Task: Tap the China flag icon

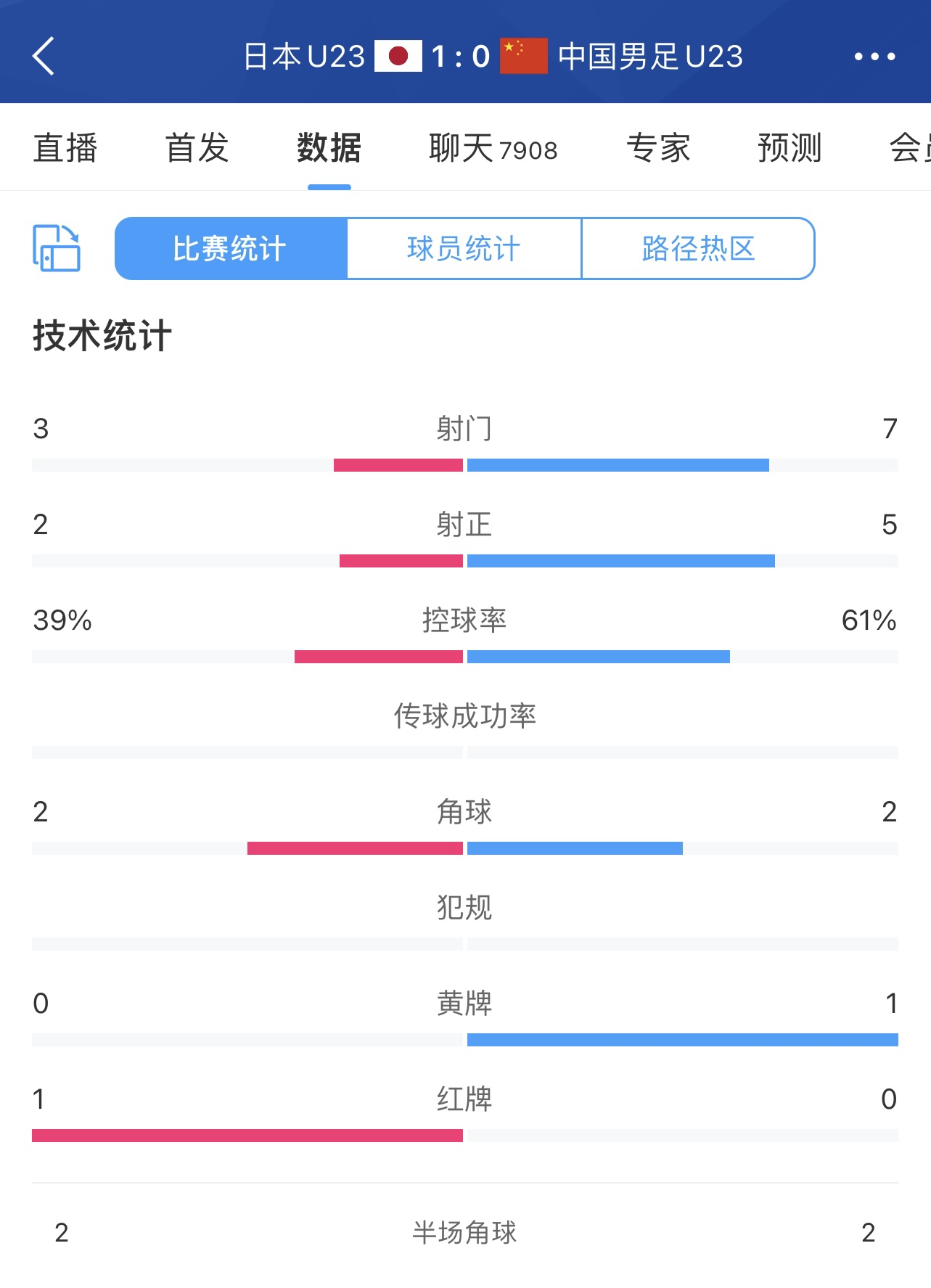Action: [x=523, y=56]
